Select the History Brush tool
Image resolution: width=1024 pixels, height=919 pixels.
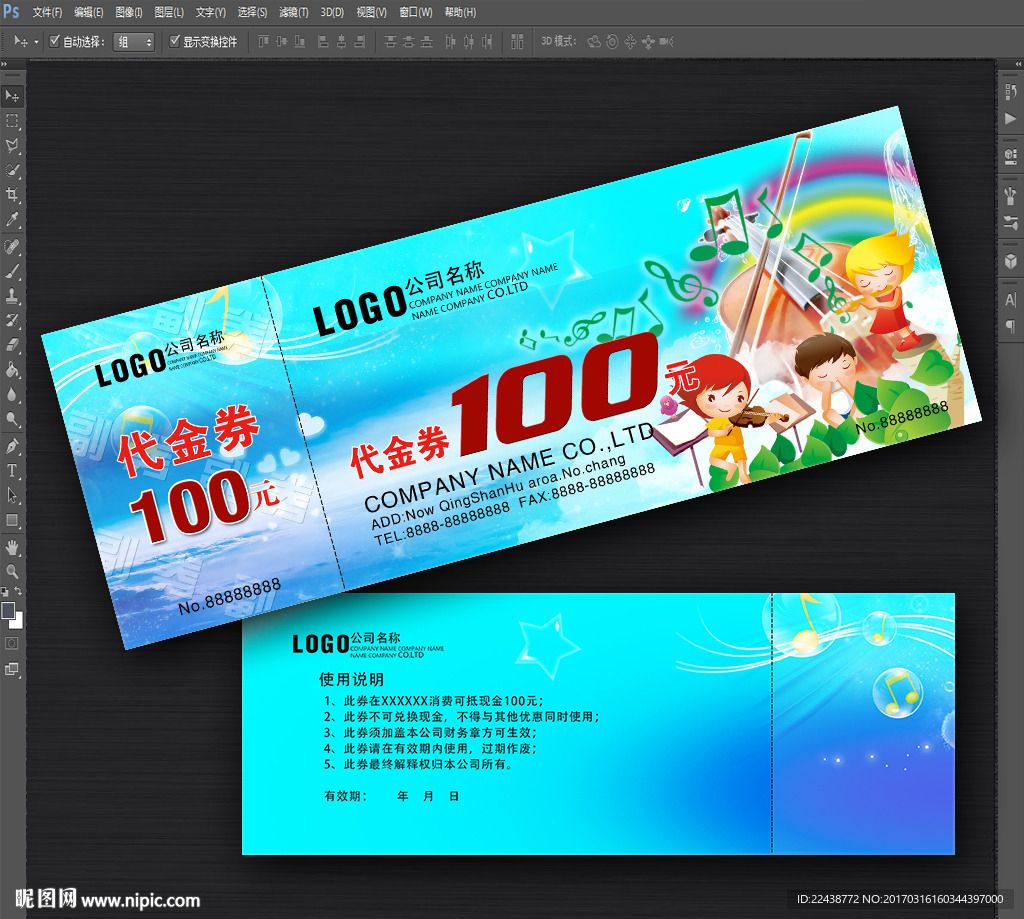12,320
